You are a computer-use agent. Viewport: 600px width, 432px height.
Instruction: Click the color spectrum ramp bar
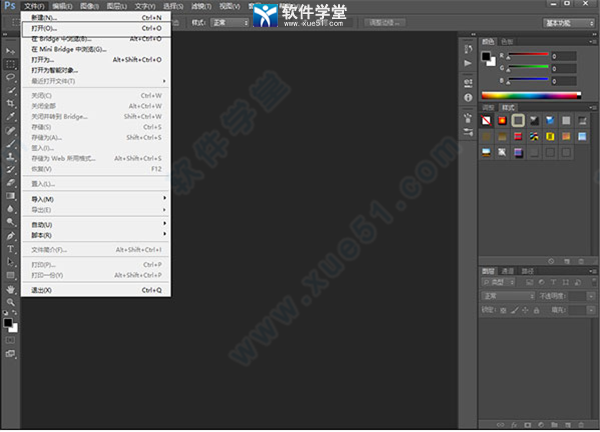(x=530, y=95)
